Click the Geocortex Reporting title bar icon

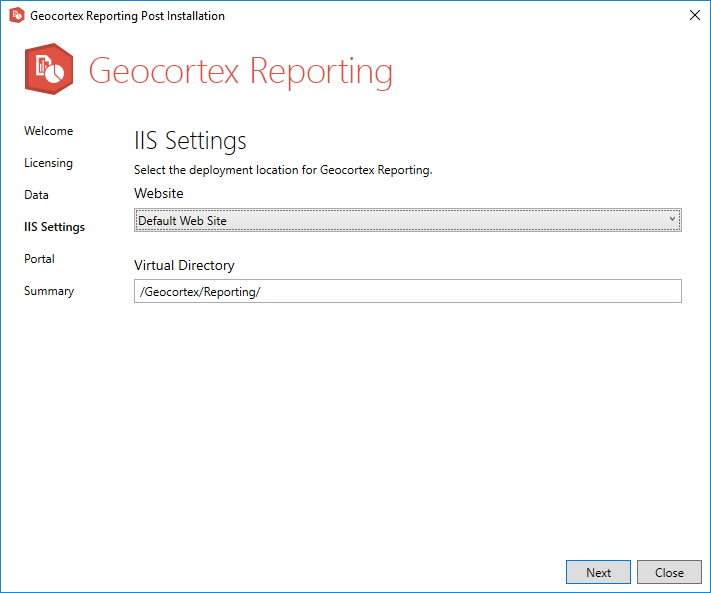[x=17, y=15]
